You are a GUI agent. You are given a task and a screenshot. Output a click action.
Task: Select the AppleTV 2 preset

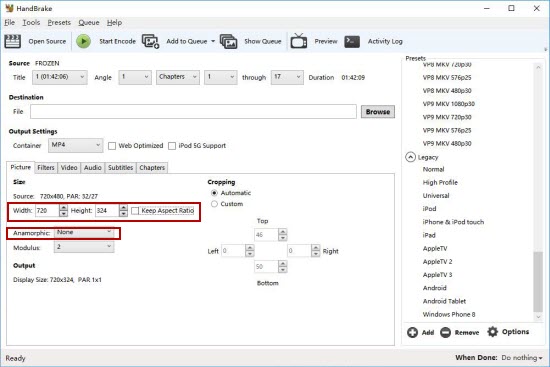click(437, 262)
